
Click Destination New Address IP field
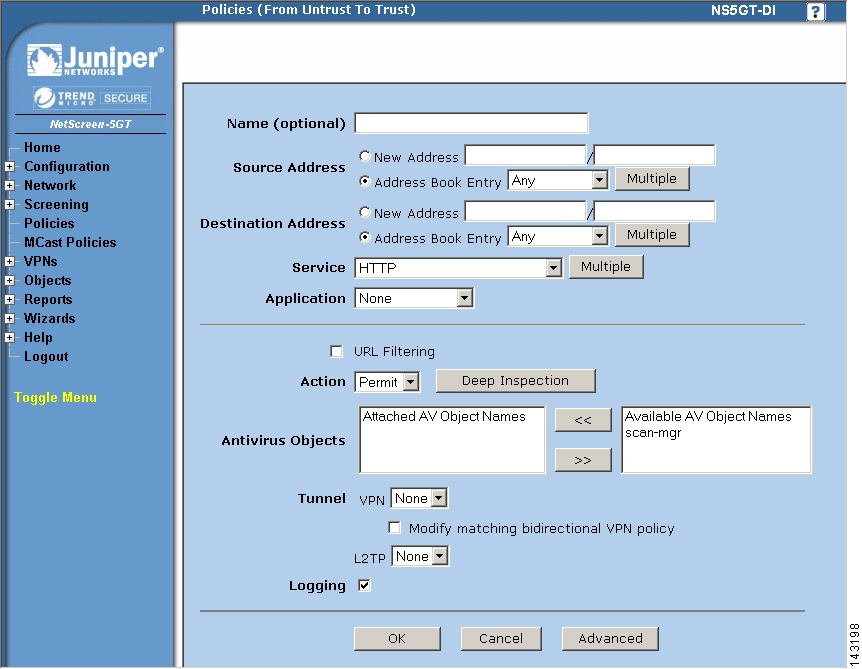click(x=526, y=211)
